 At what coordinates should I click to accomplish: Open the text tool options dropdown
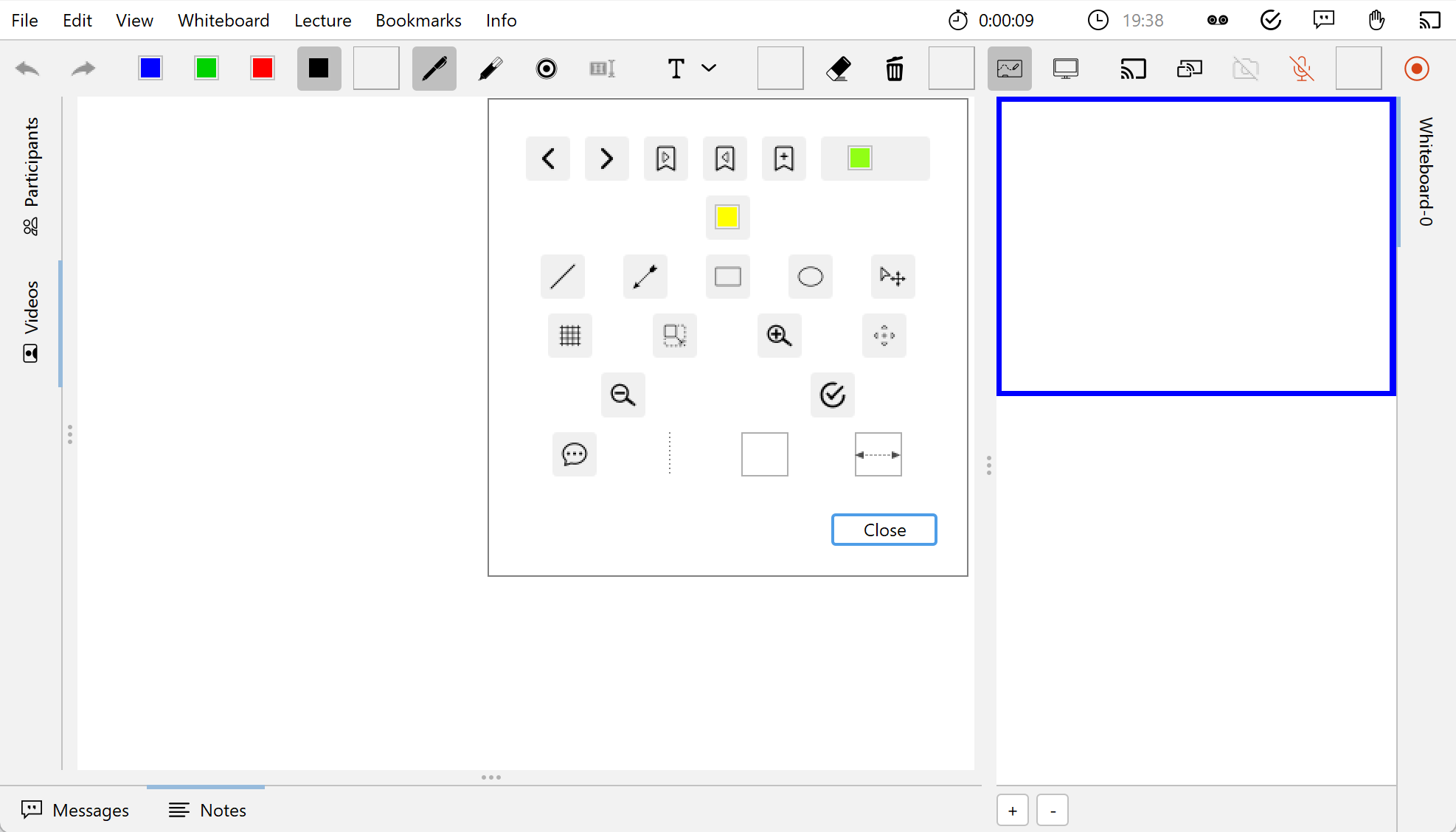click(x=708, y=68)
